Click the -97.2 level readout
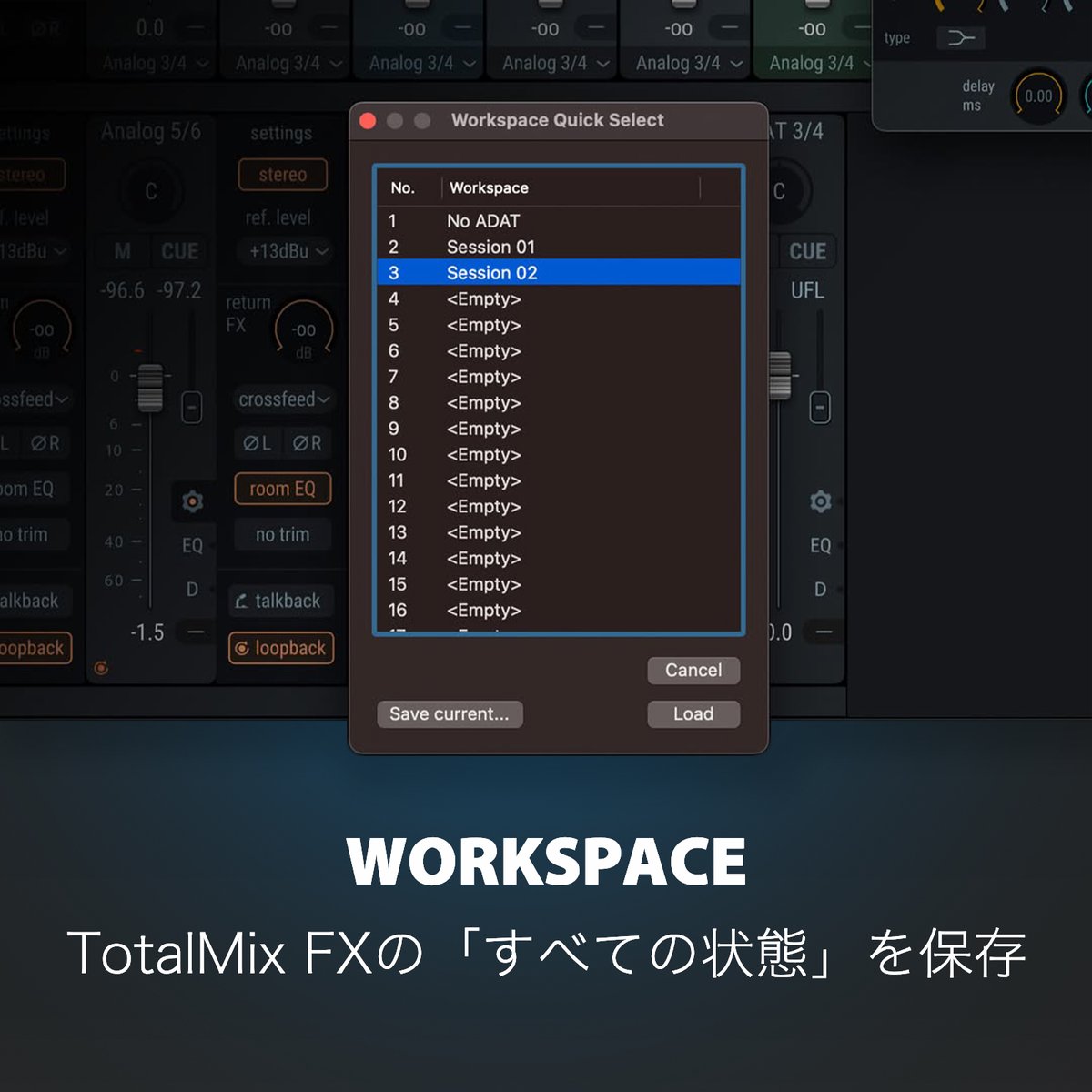Screen dimensions: 1092x1092 179,291
